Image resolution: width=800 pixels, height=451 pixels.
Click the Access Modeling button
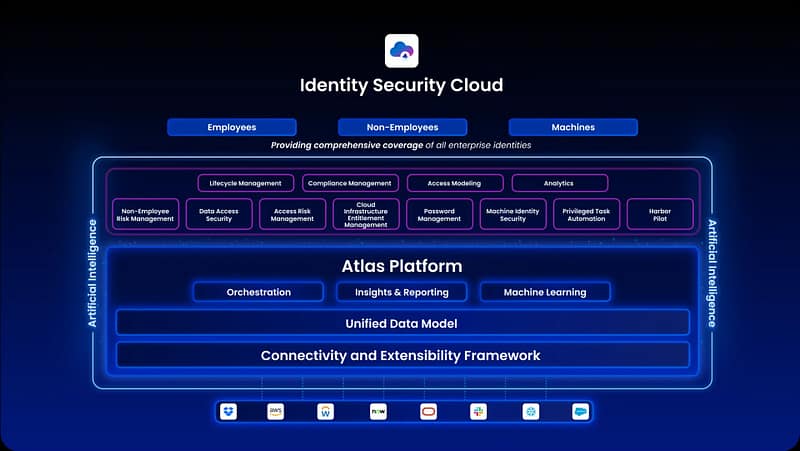click(454, 183)
